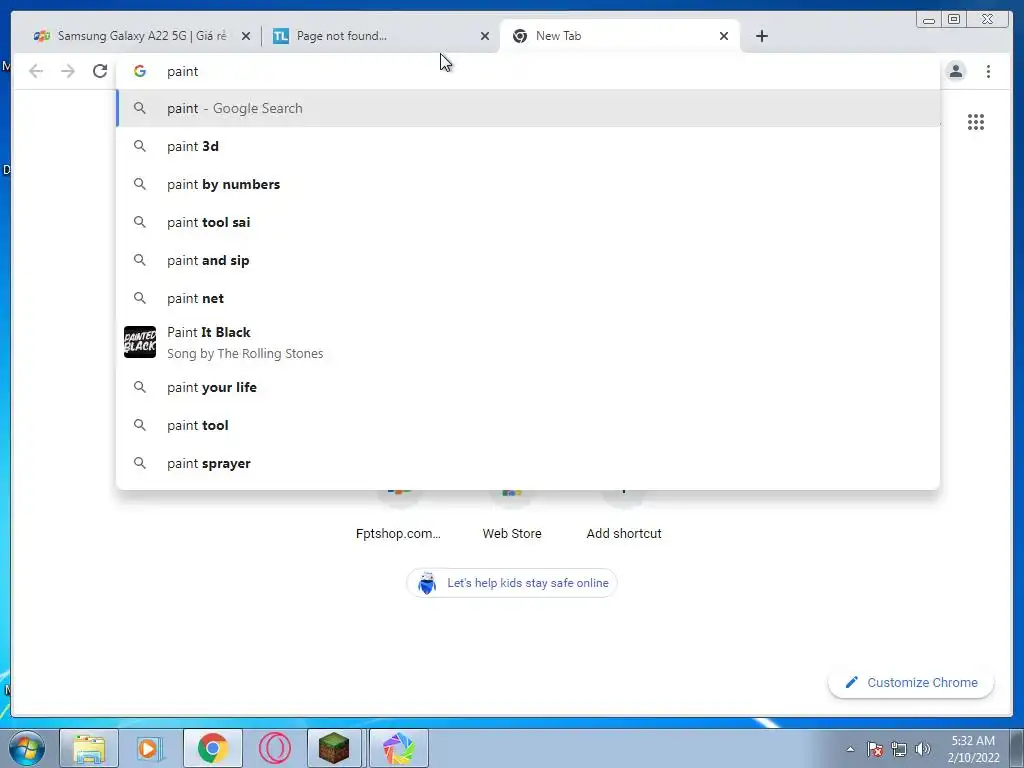
Task: Open the colorful aperture taskbar icon
Action: pyautogui.click(x=398, y=748)
